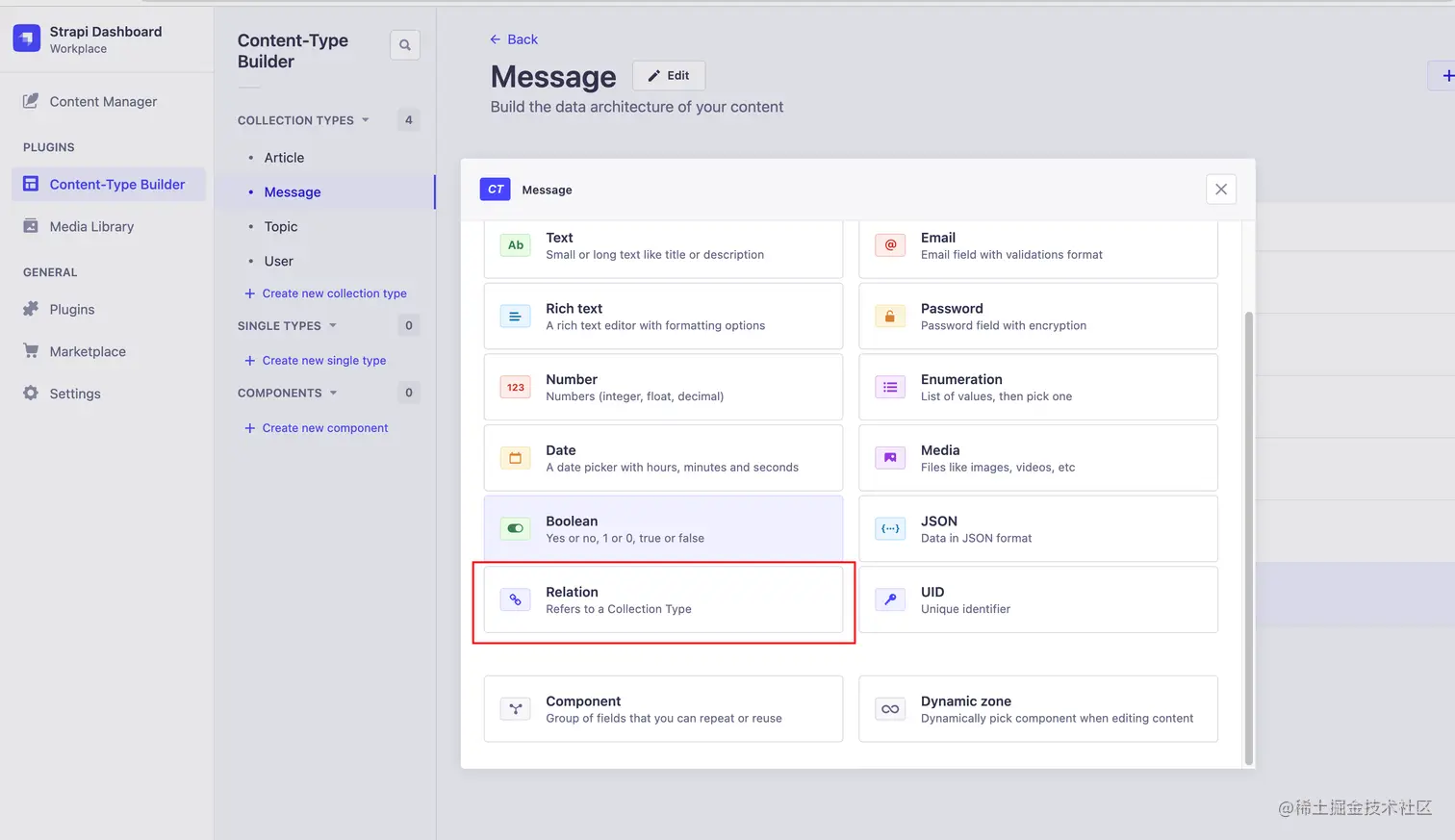Choose the Media field type
Viewport: 1455px width, 840px height.
[1038, 458]
